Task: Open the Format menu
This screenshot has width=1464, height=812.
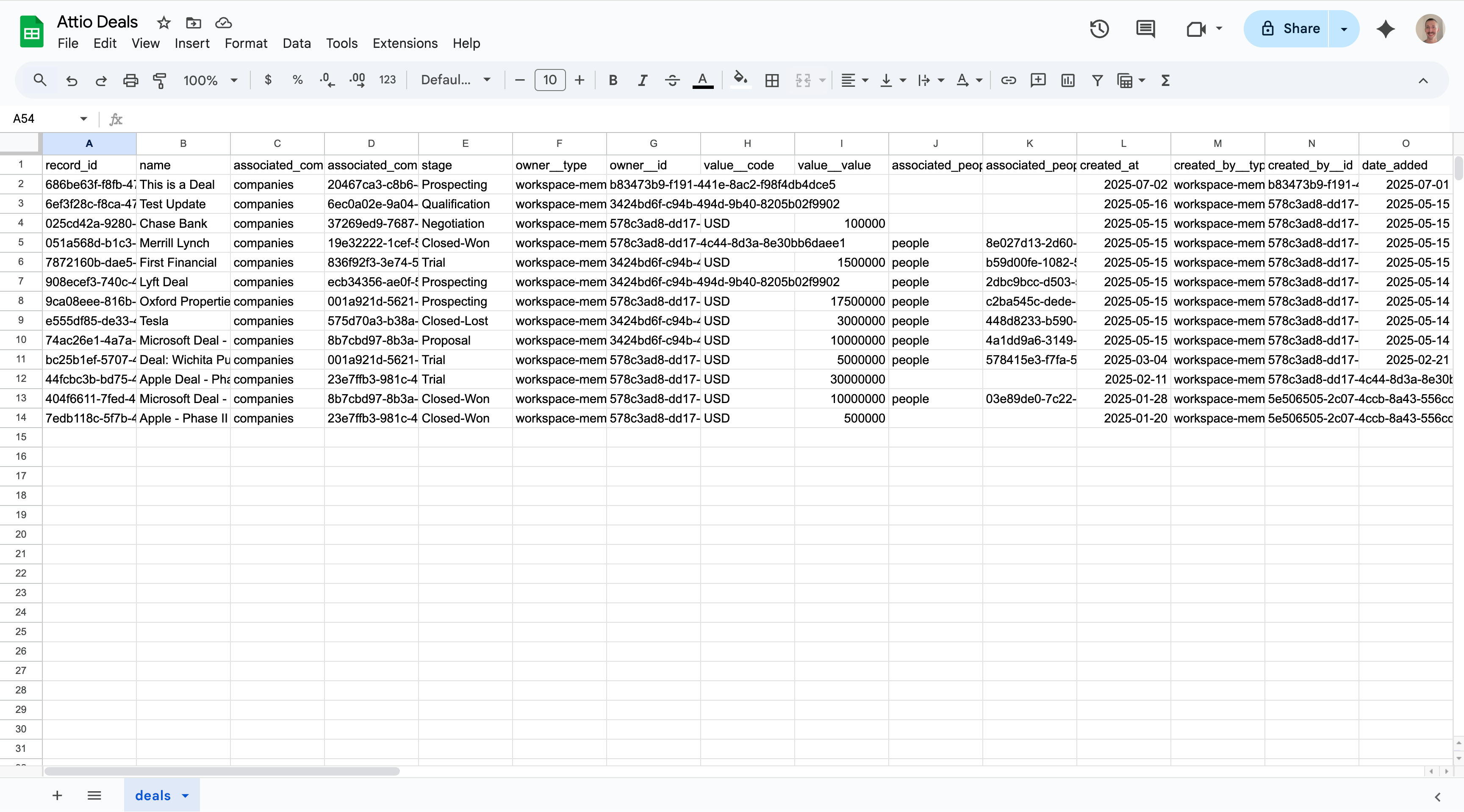Action: [x=246, y=43]
